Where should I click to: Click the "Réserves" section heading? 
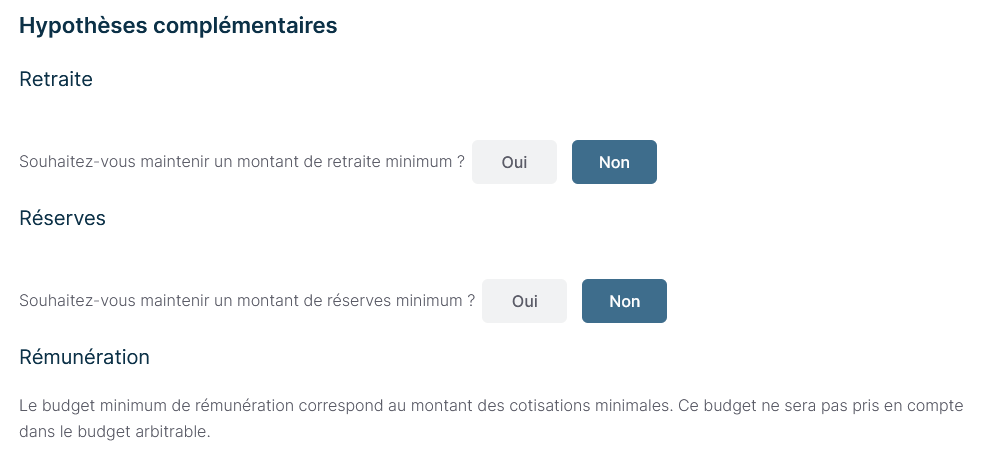62,218
